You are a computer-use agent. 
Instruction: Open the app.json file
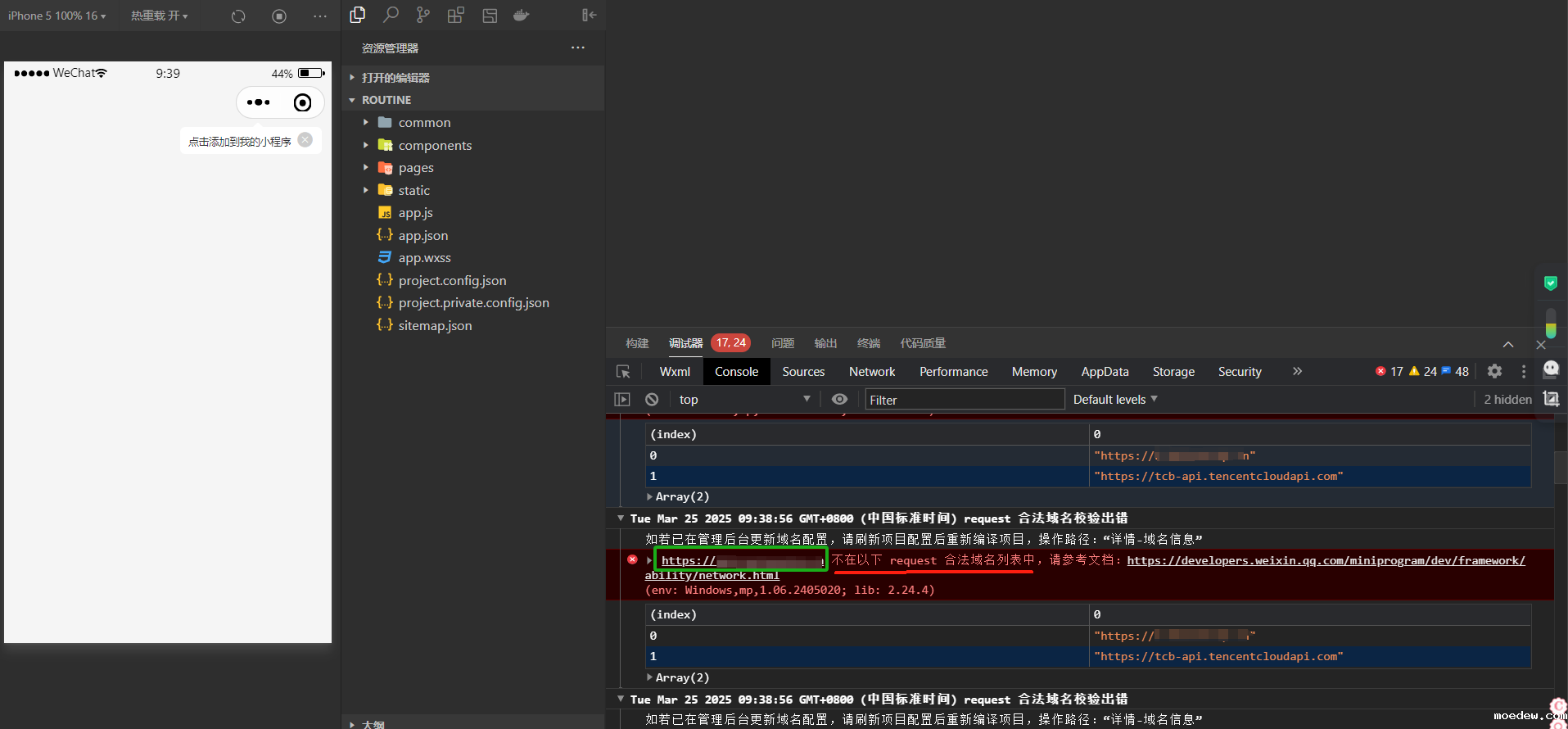tap(423, 236)
